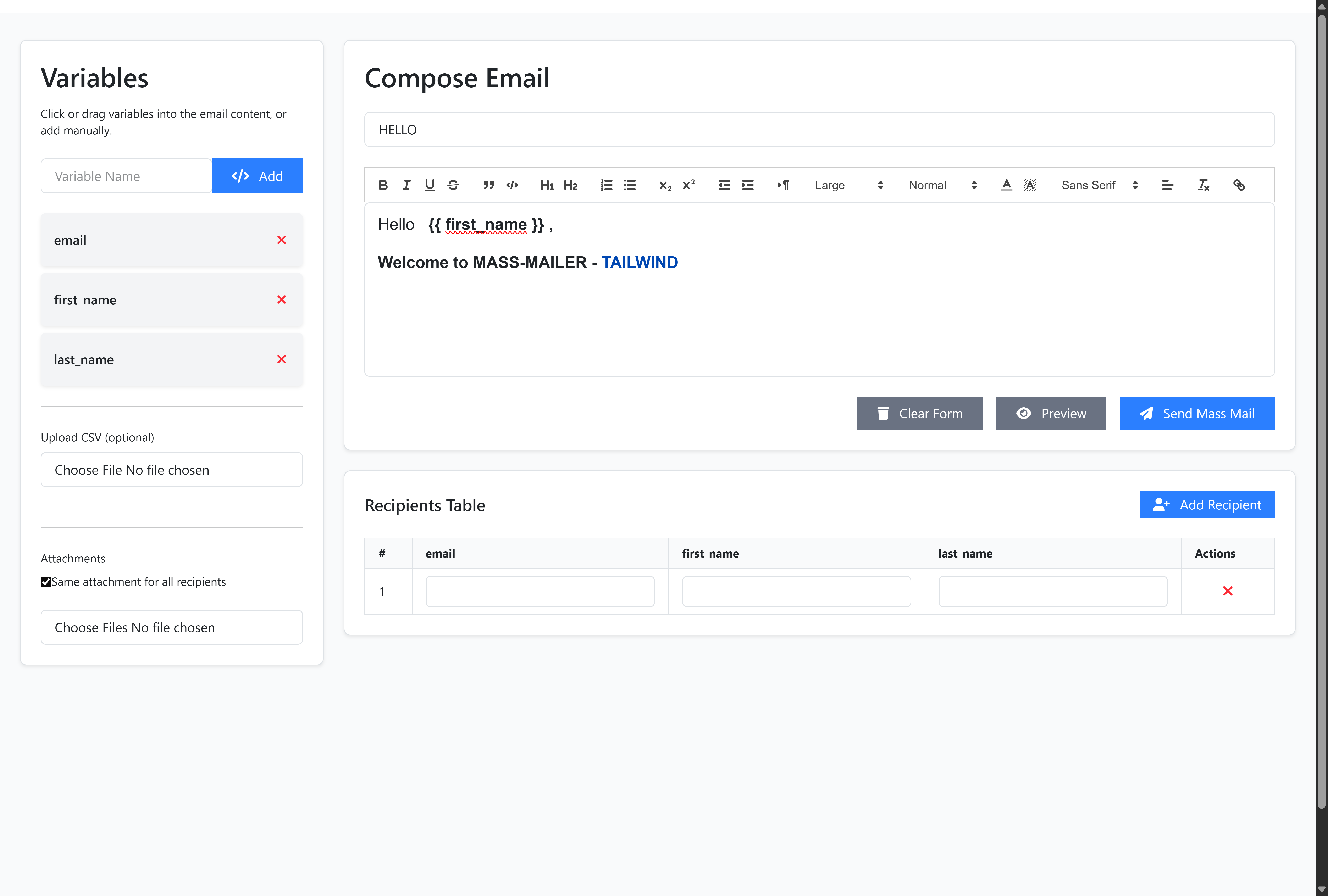Apply superscript formatting
The image size is (1328, 896).
coord(688,185)
